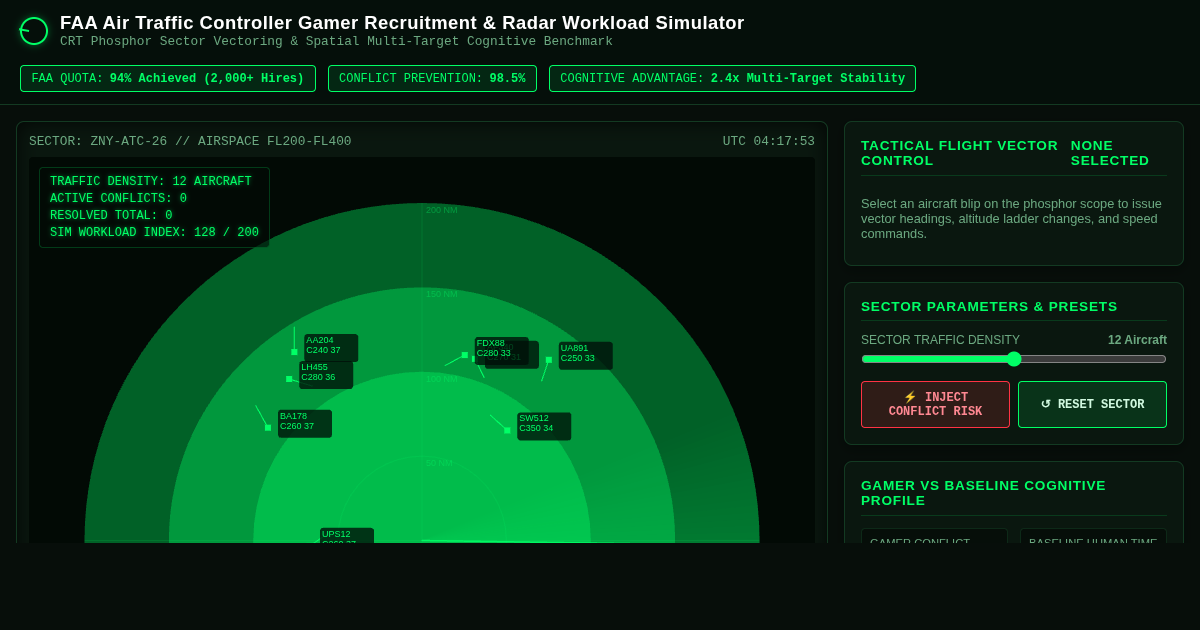Click the UA891 C250 data tag
The image size is (1200, 630).
586,356
